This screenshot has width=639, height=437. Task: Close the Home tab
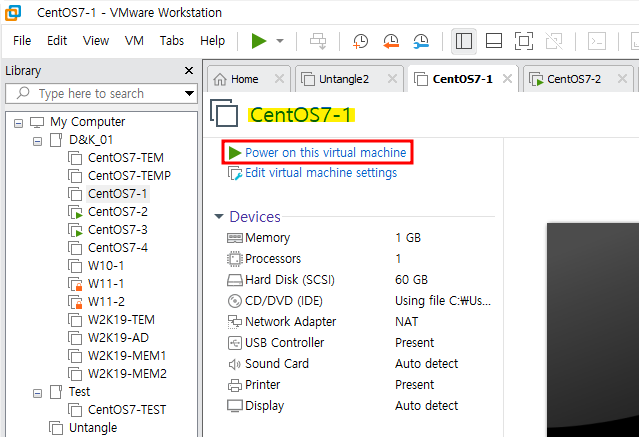pyautogui.click(x=279, y=78)
